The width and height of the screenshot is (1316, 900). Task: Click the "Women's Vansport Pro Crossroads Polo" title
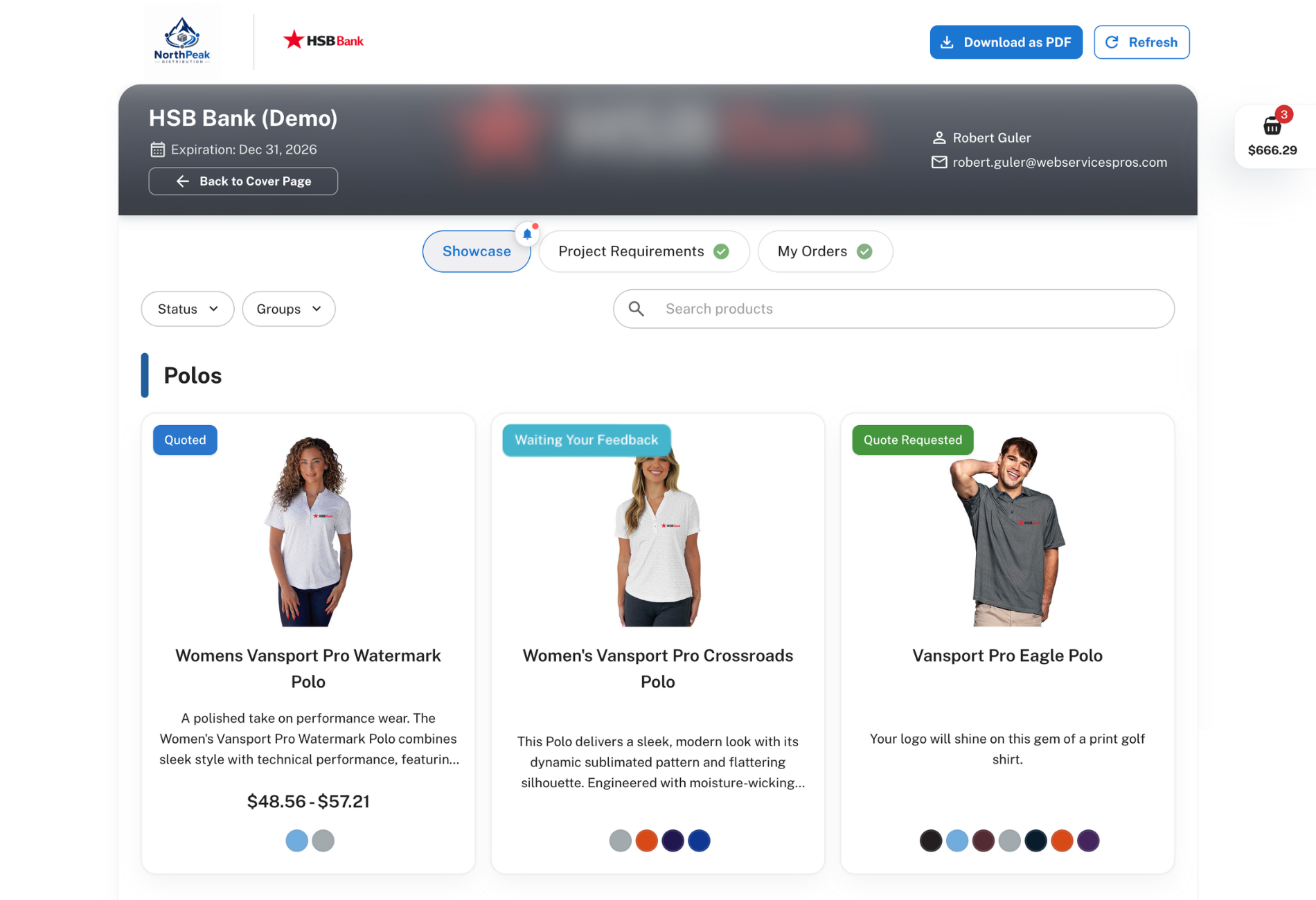click(x=658, y=669)
